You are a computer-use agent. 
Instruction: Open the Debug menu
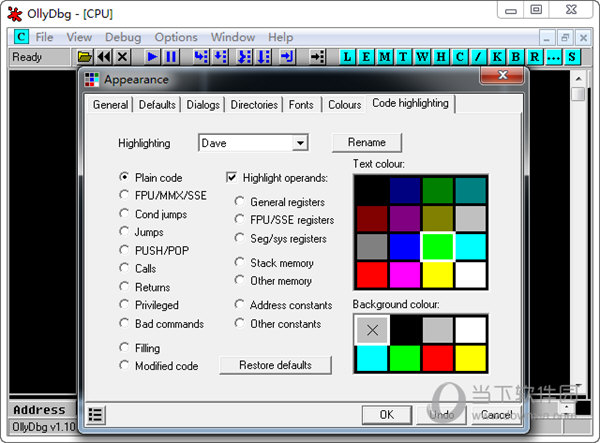click(x=123, y=37)
